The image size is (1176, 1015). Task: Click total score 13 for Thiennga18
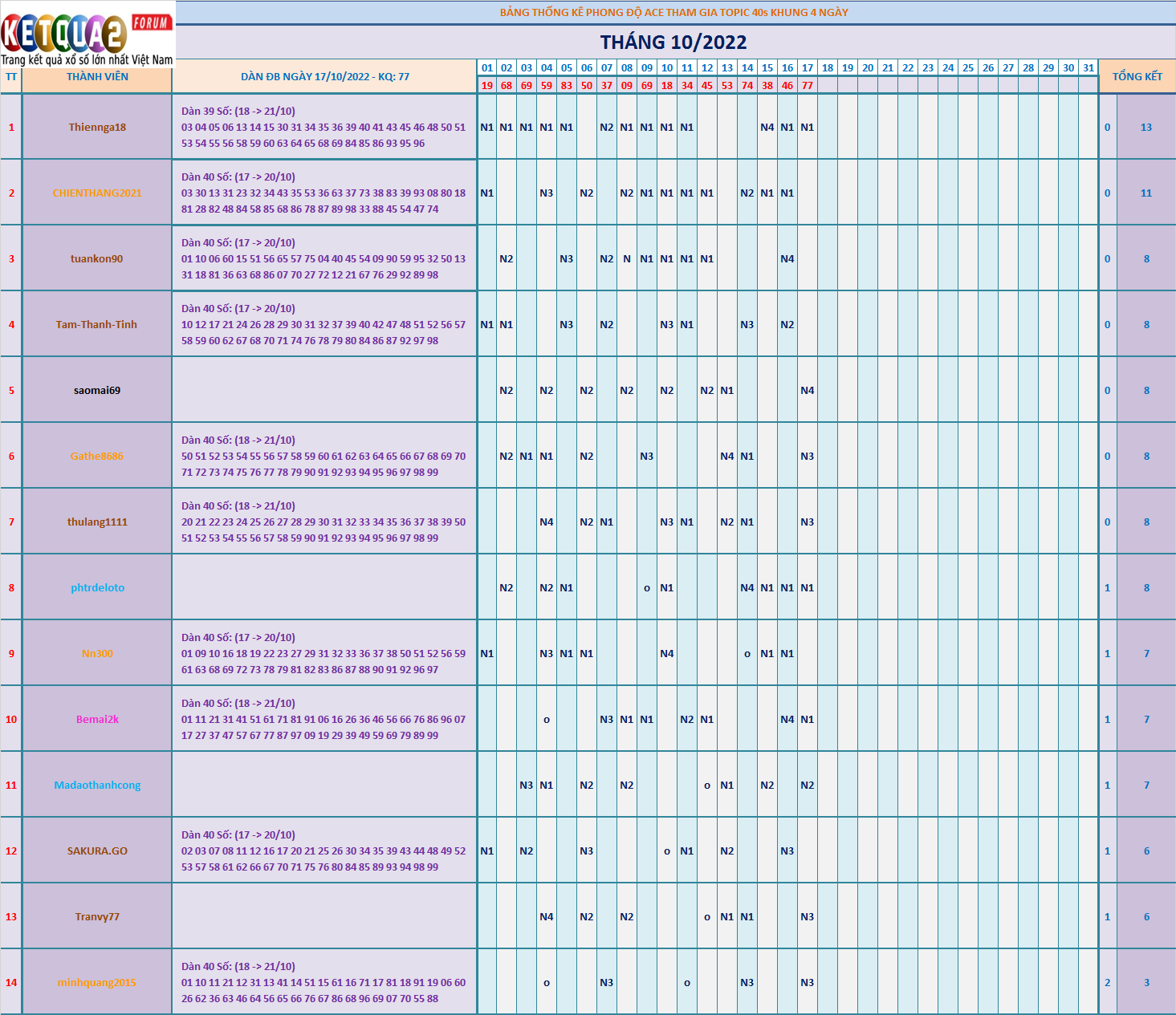click(1146, 128)
